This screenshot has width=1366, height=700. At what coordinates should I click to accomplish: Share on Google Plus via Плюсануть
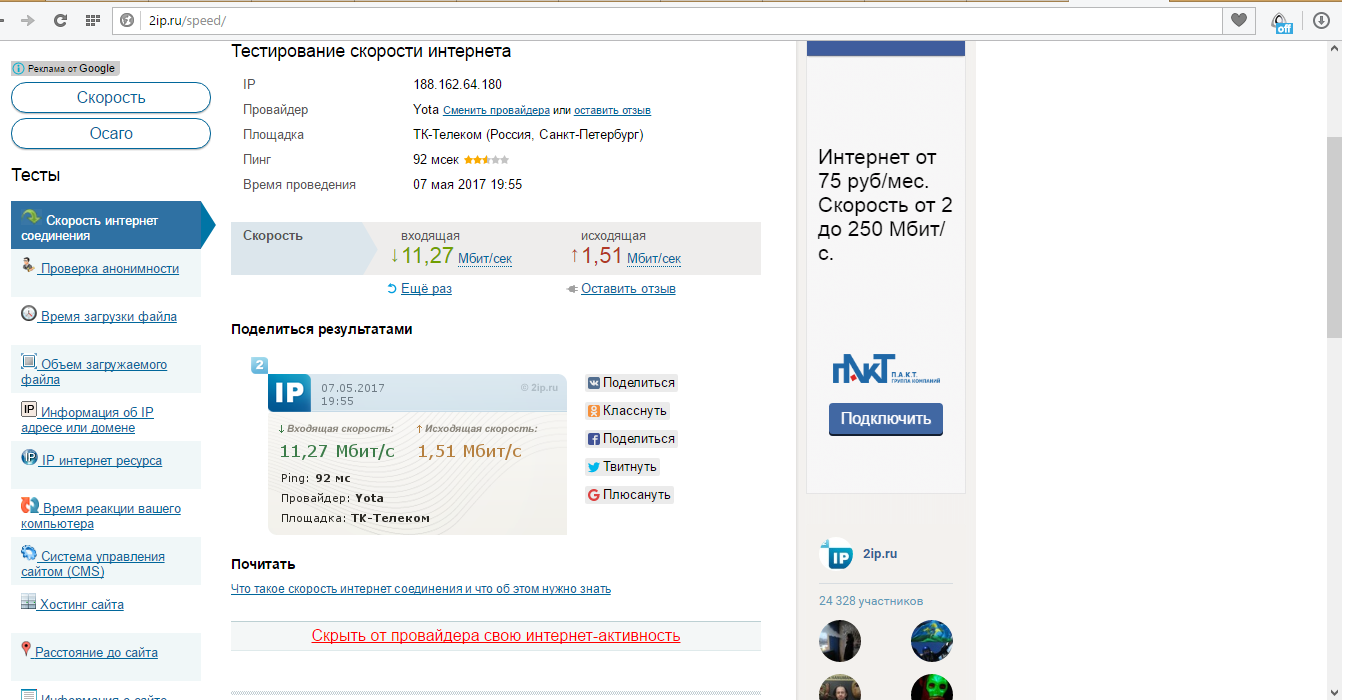point(629,495)
